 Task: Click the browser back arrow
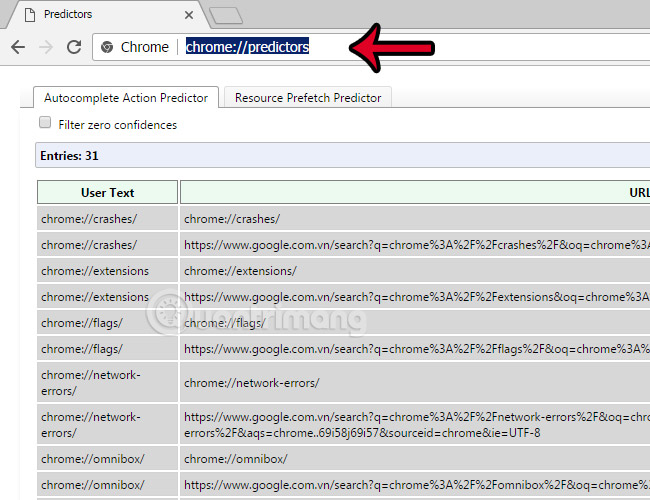coord(18,47)
